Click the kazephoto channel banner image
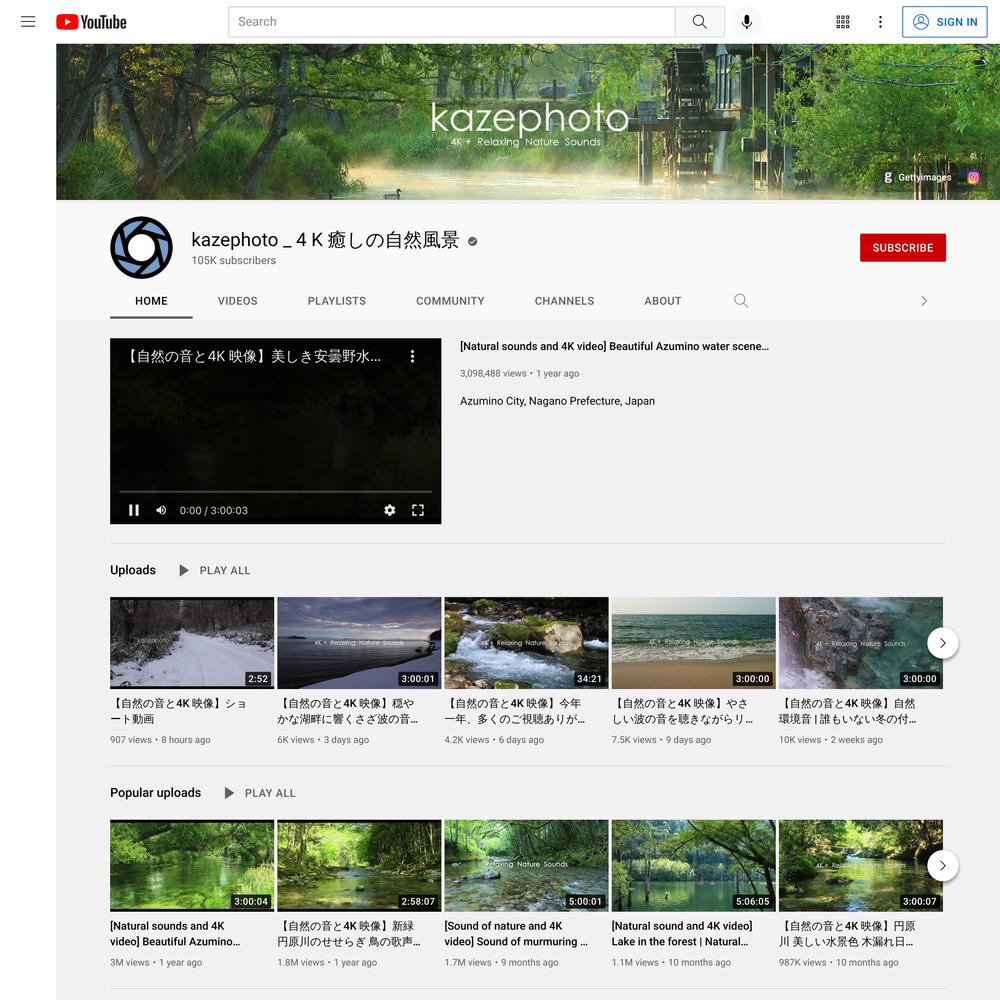 pos(528,122)
